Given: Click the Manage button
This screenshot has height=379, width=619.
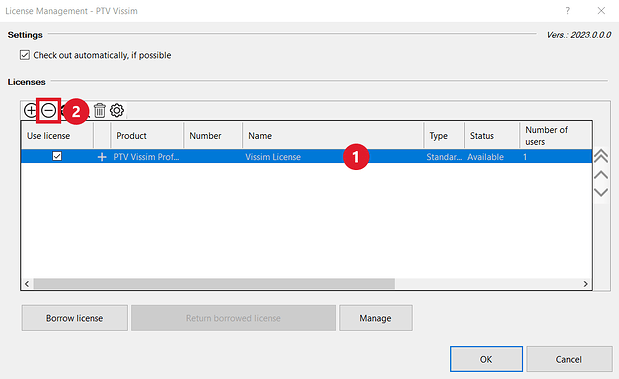Looking at the screenshot, I should [376, 318].
